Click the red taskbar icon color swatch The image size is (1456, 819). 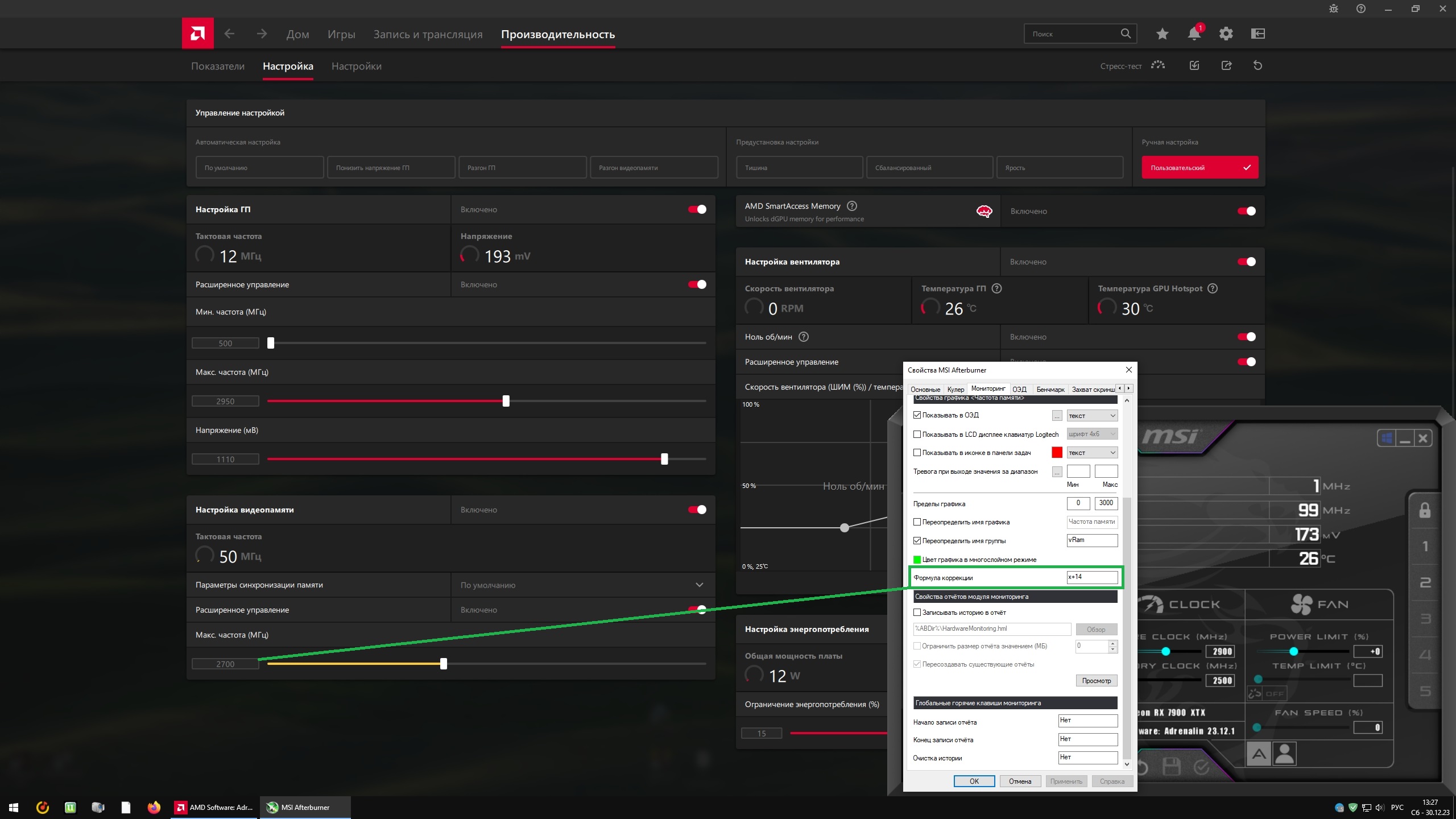click(x=1057, y=453)
